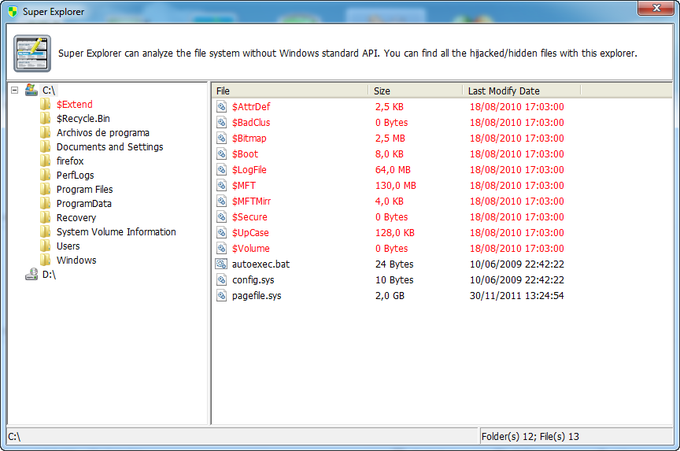Sort by Last Modify Date column header
This screenshot has width=680, height=451.
(x=522, y=91)
